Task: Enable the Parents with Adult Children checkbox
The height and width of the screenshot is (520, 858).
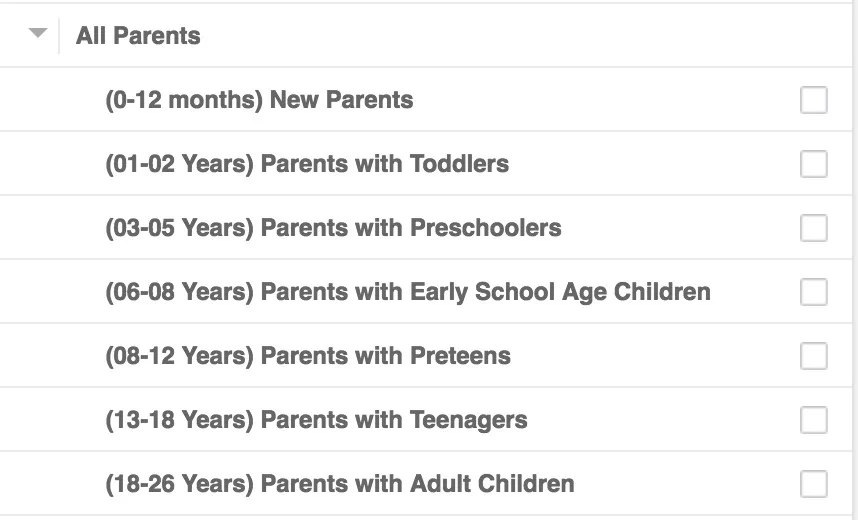Action: click(x=814, y=484)
